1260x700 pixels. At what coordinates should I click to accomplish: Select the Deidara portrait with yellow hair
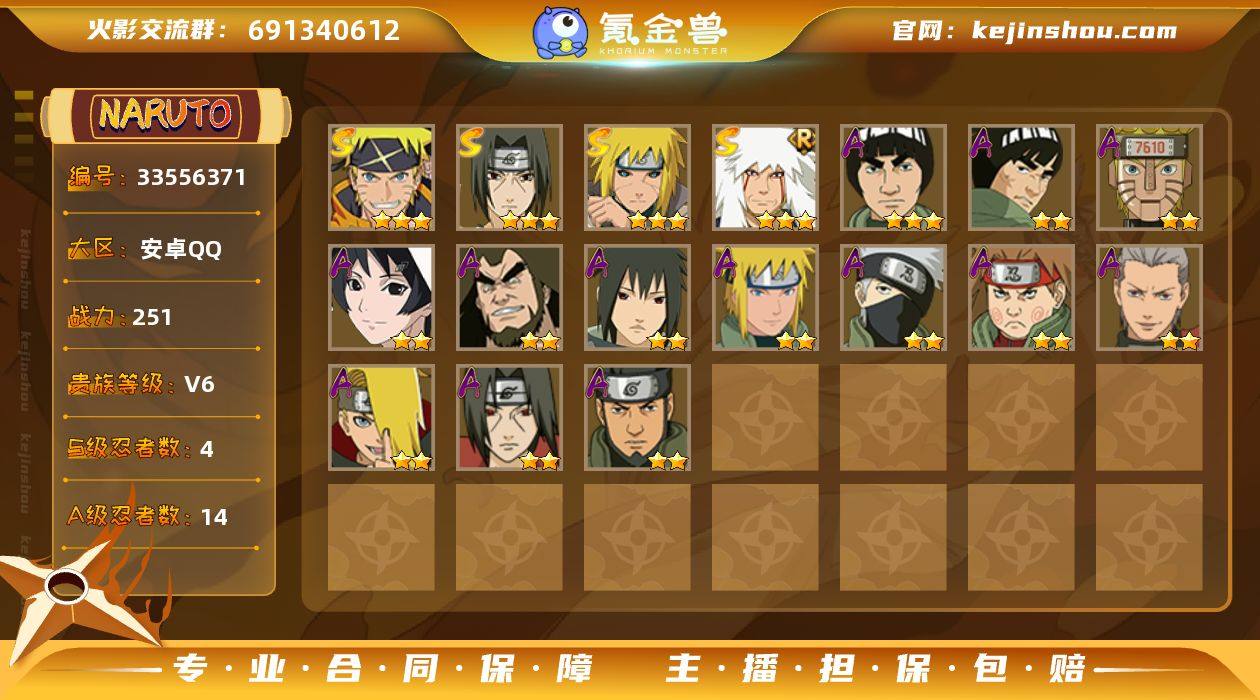pos(381,418)
